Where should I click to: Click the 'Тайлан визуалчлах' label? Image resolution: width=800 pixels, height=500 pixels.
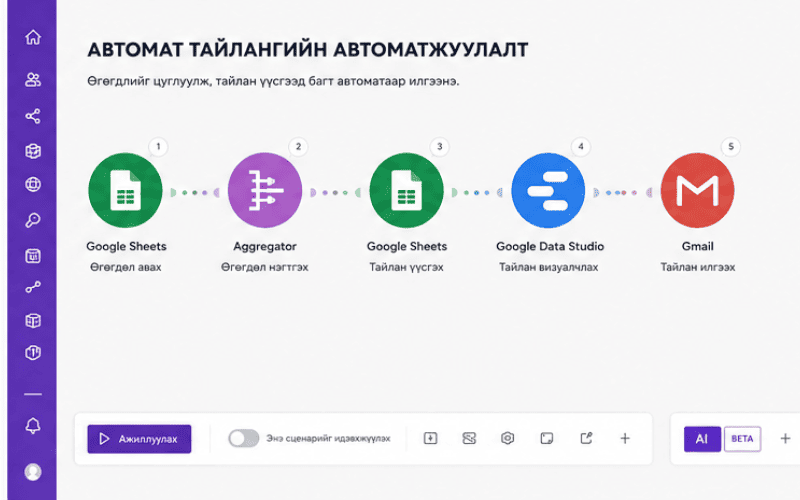click(548, 267)
